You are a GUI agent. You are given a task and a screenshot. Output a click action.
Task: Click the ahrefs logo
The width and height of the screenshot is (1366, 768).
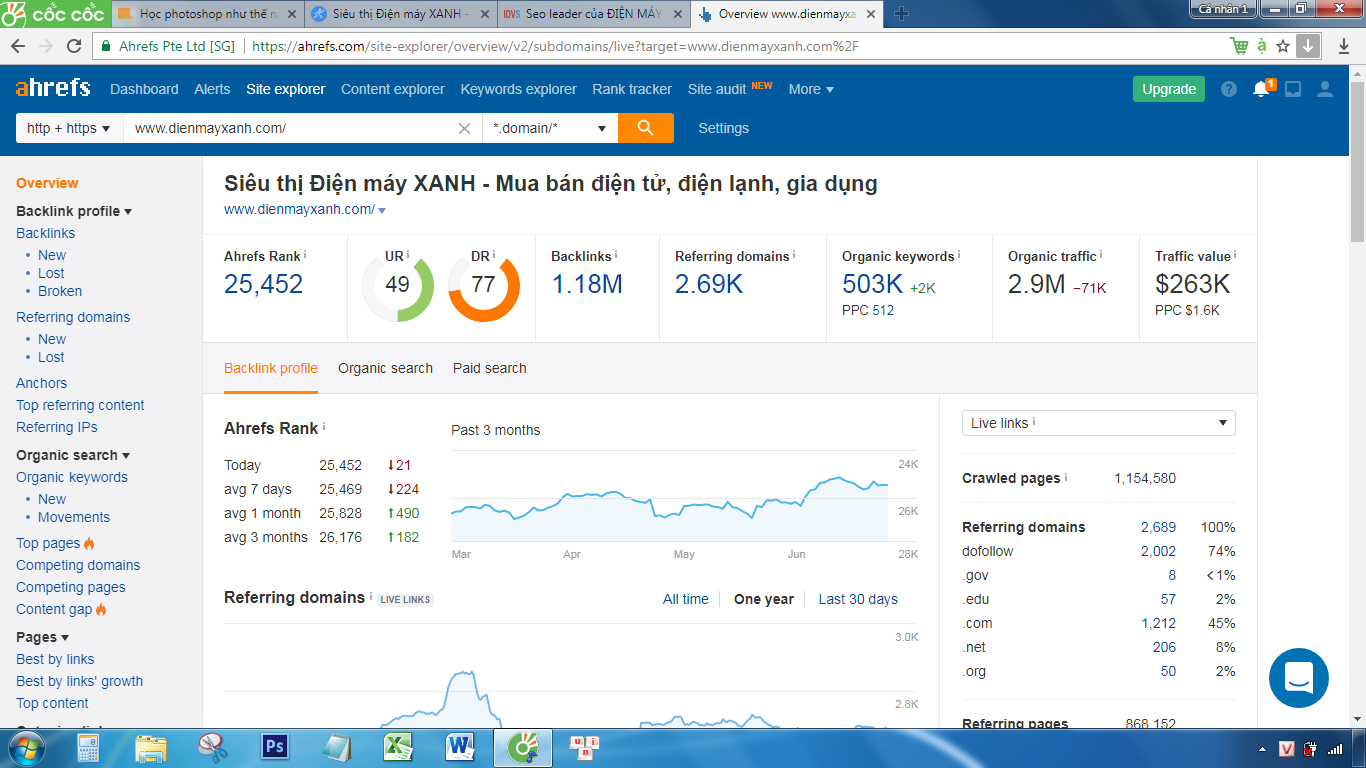(53, 88)
